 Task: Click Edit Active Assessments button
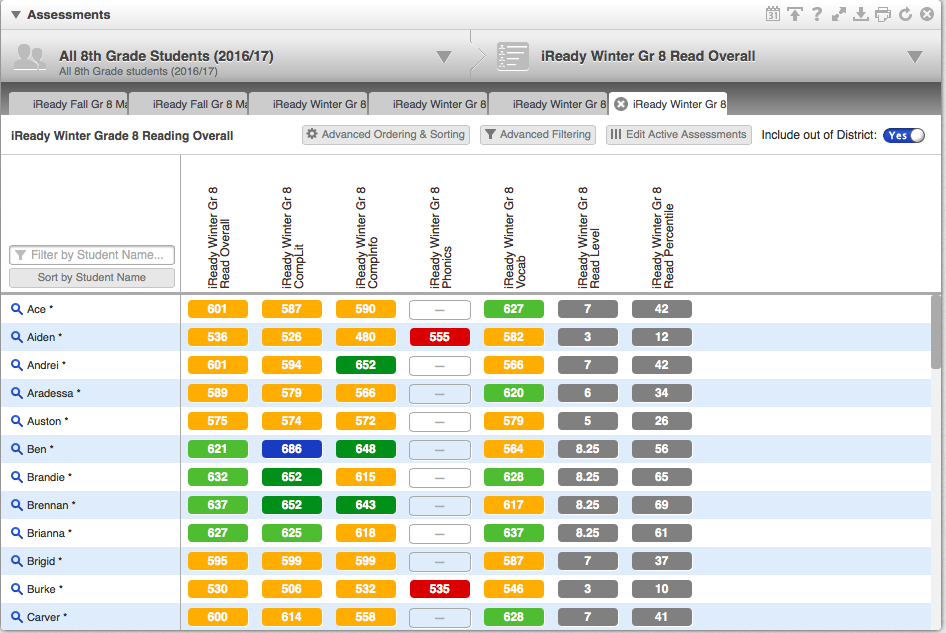(x=679, y=135)
